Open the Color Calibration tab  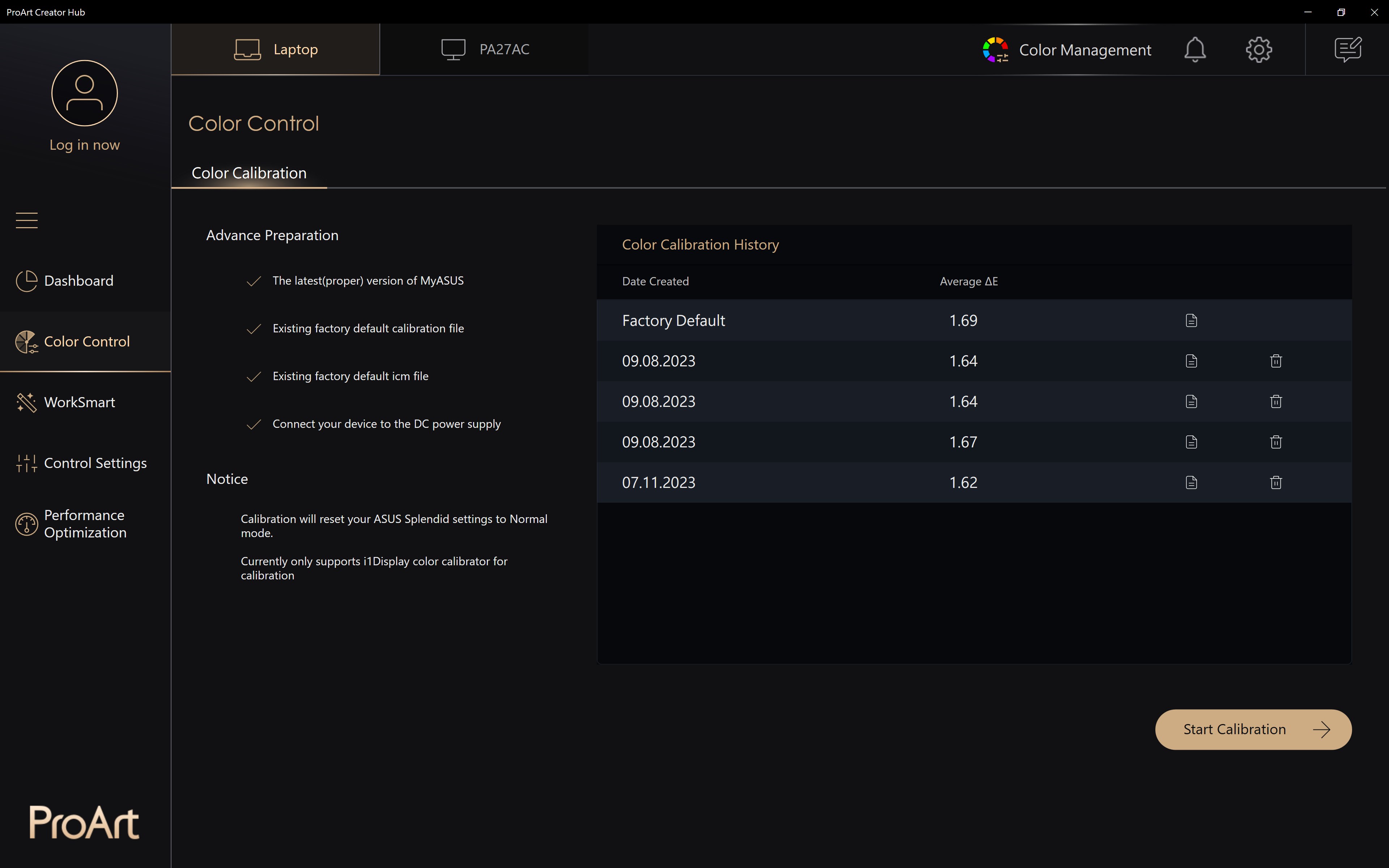click(249, 173)
